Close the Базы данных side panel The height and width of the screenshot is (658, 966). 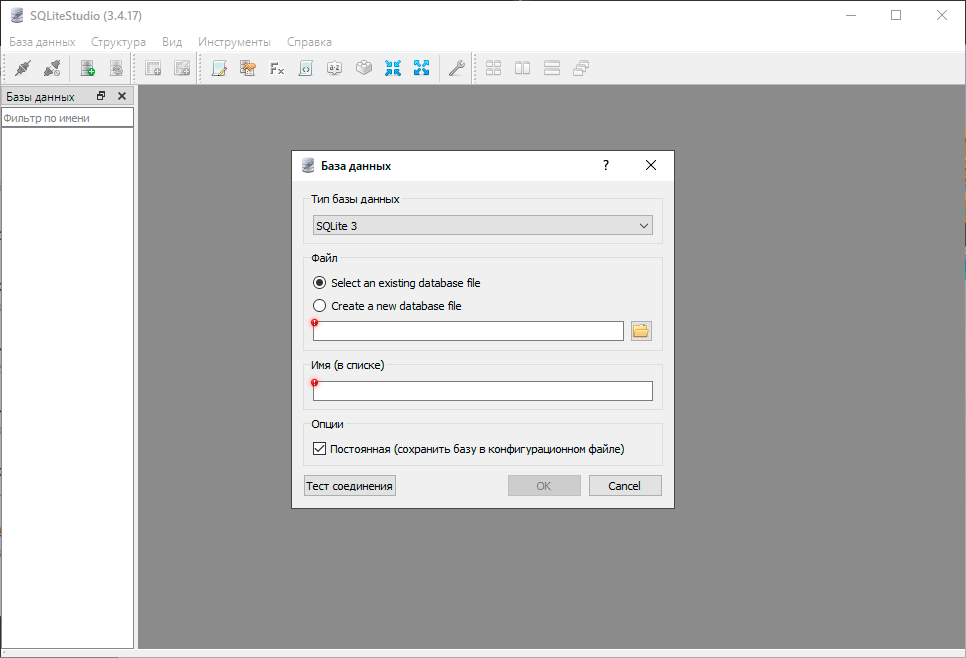click(x=121, y=96)
